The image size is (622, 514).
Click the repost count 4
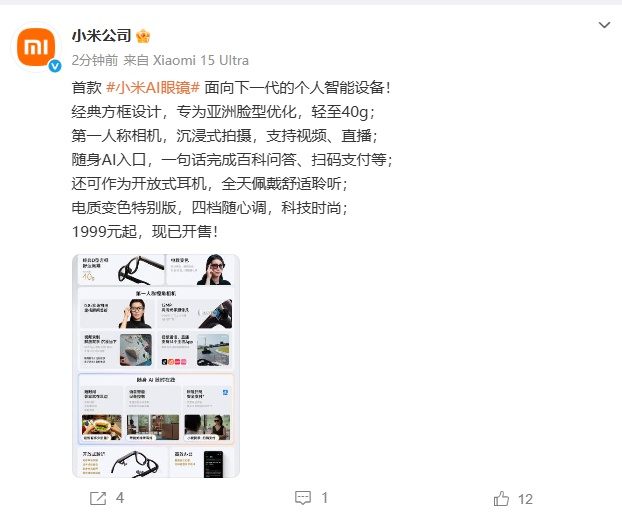click(120, 498)
